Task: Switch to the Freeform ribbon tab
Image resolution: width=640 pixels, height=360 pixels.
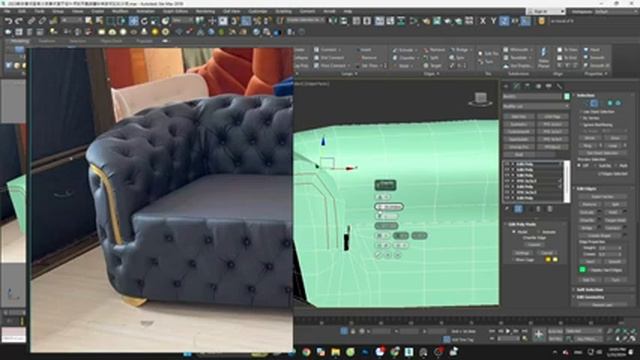Action: coord(47,41)
